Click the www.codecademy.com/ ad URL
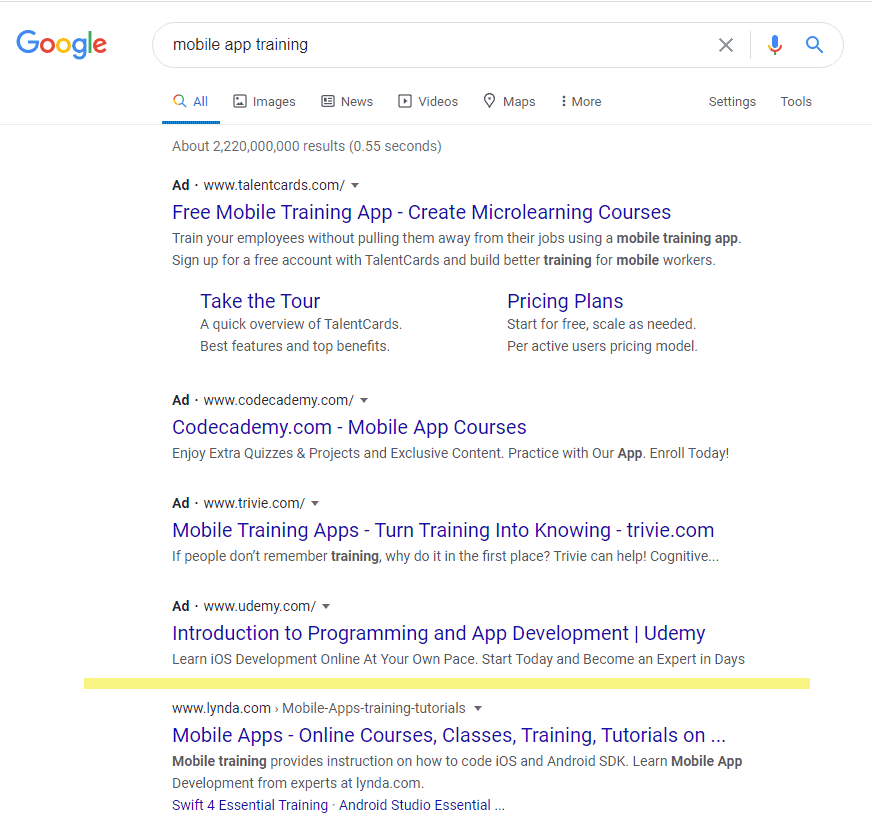The width and height of the screenshot is (872, 833). coord(279,400)
